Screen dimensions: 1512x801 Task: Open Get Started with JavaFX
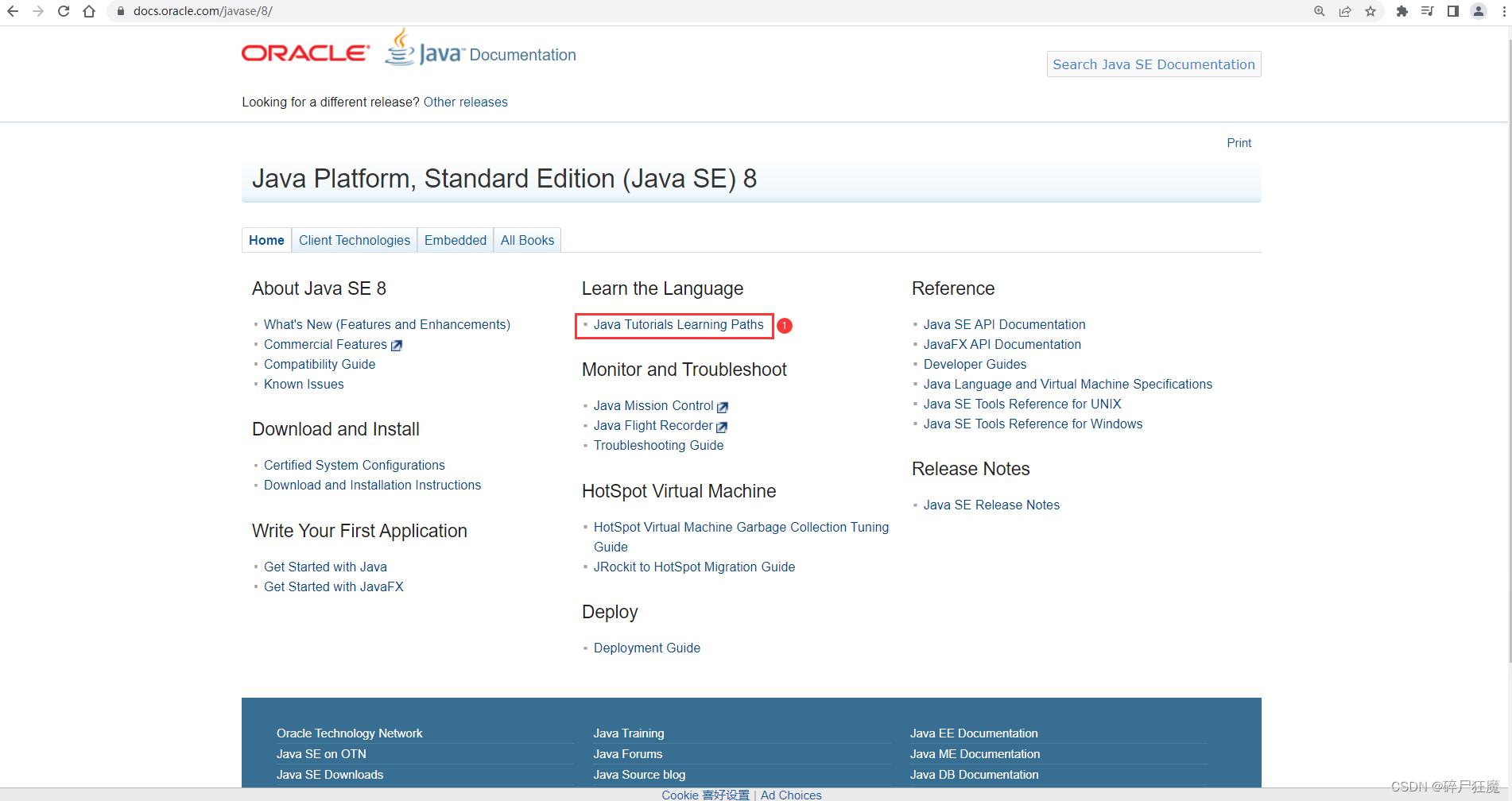[334, 586]
